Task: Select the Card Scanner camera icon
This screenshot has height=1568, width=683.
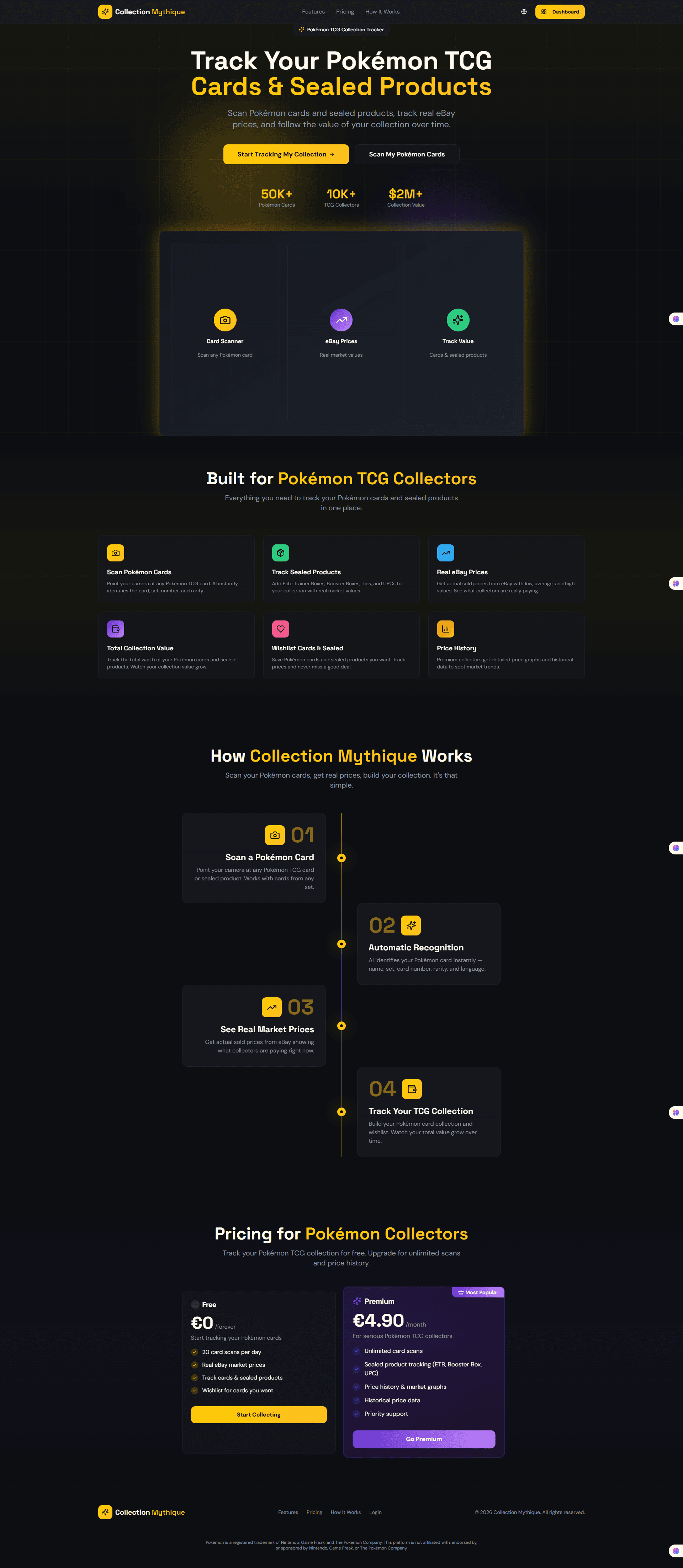Action: 224,320
